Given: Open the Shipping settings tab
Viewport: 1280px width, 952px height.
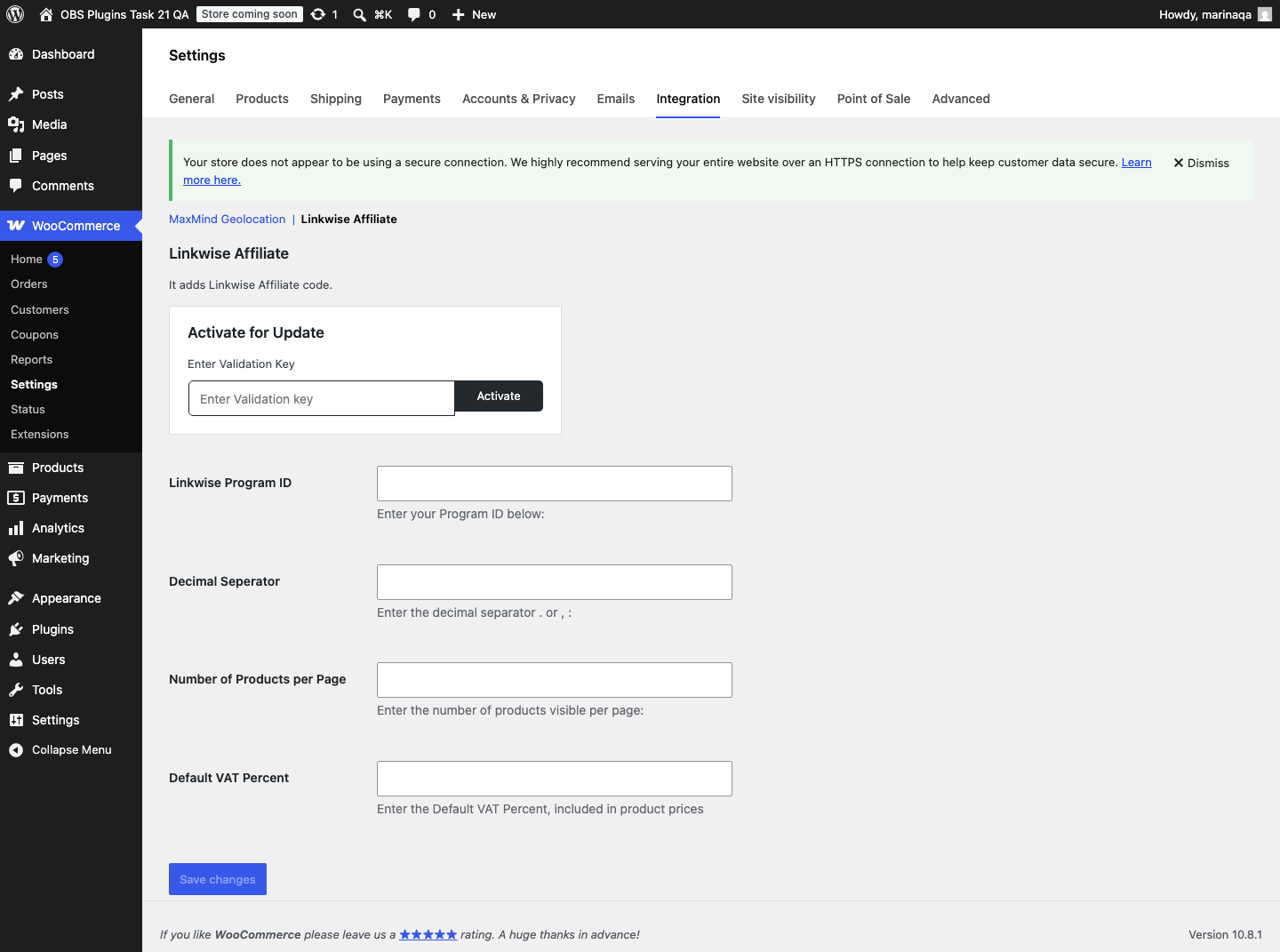Looking at the screenshot, I should [x=336, y=99].
